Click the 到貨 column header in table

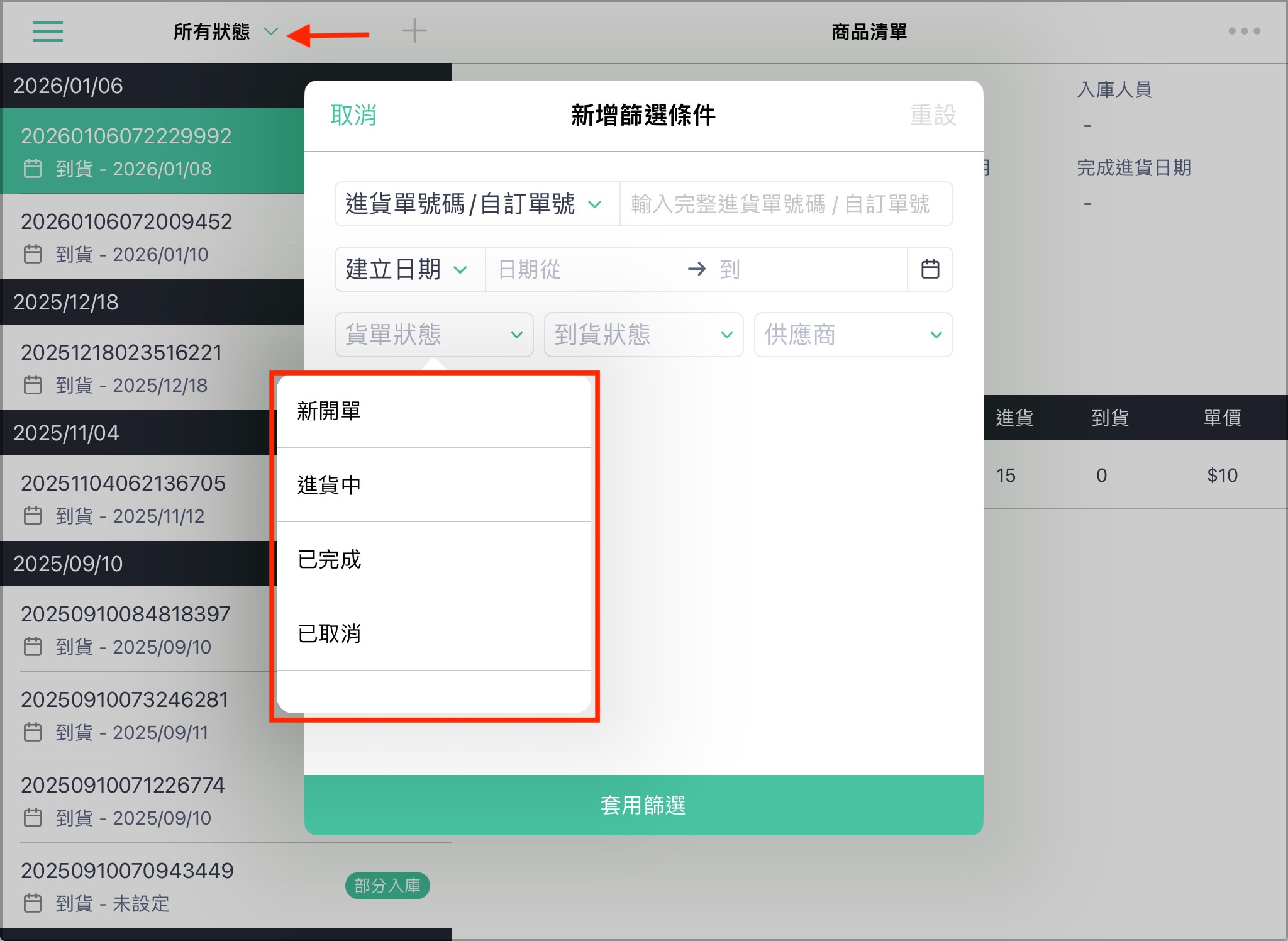pos(1110,418)
